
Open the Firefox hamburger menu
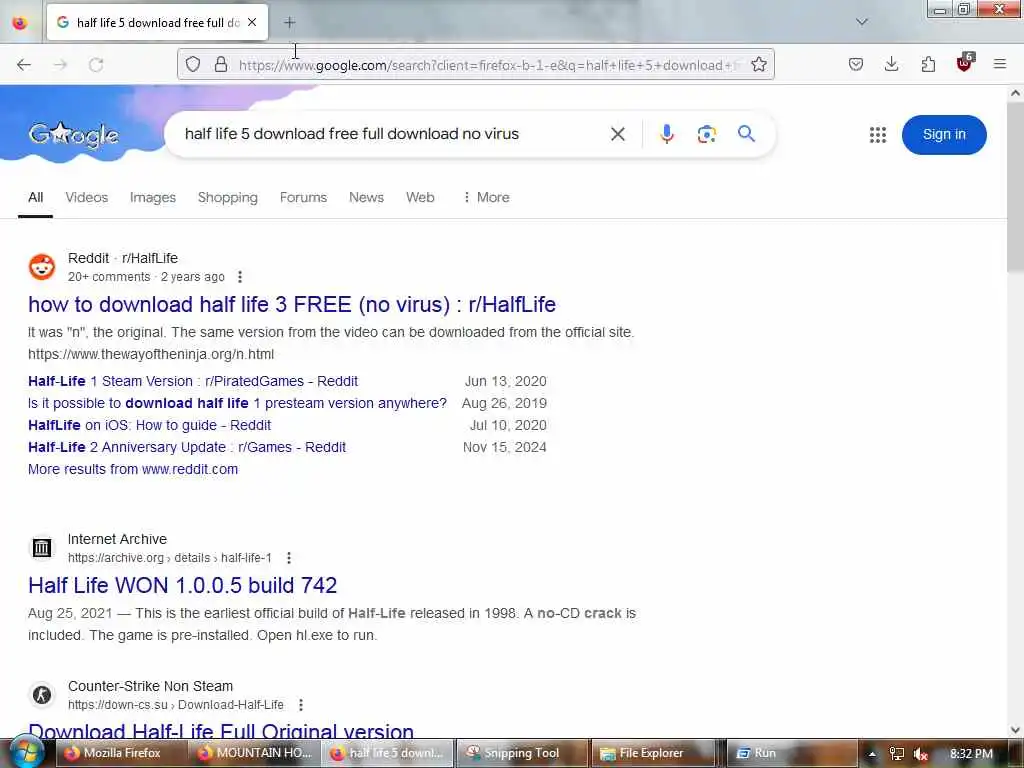[x=1000, y=64]
